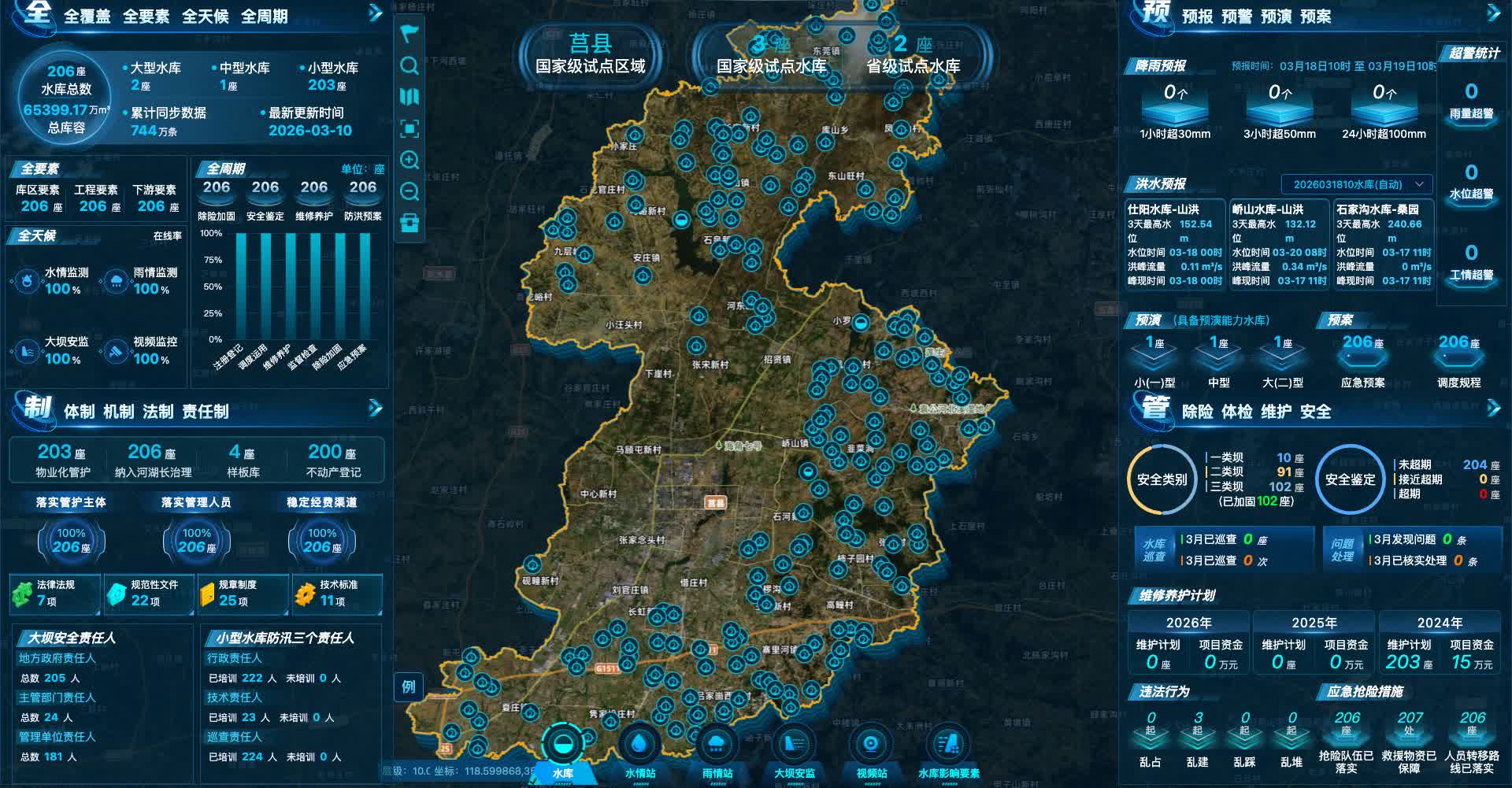Select the 省级试点水库 tab

[913, 55]
